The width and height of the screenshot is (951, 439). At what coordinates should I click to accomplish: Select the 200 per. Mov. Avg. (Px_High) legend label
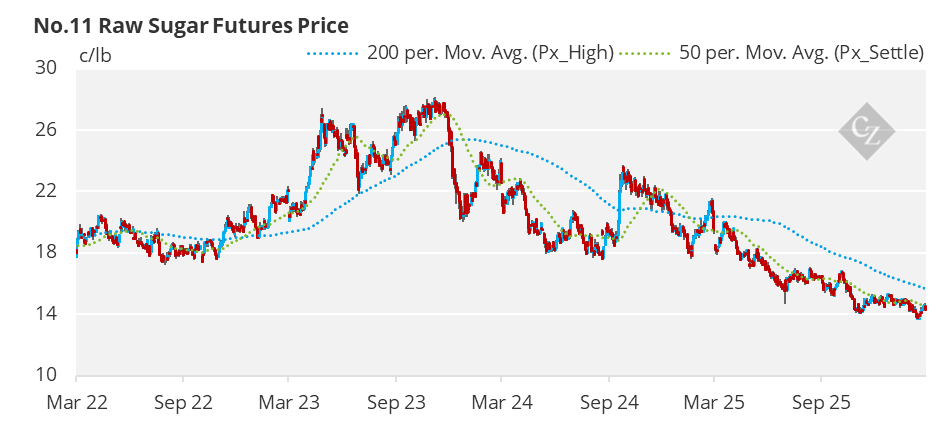pyautogui.click(x=490, y=53)
